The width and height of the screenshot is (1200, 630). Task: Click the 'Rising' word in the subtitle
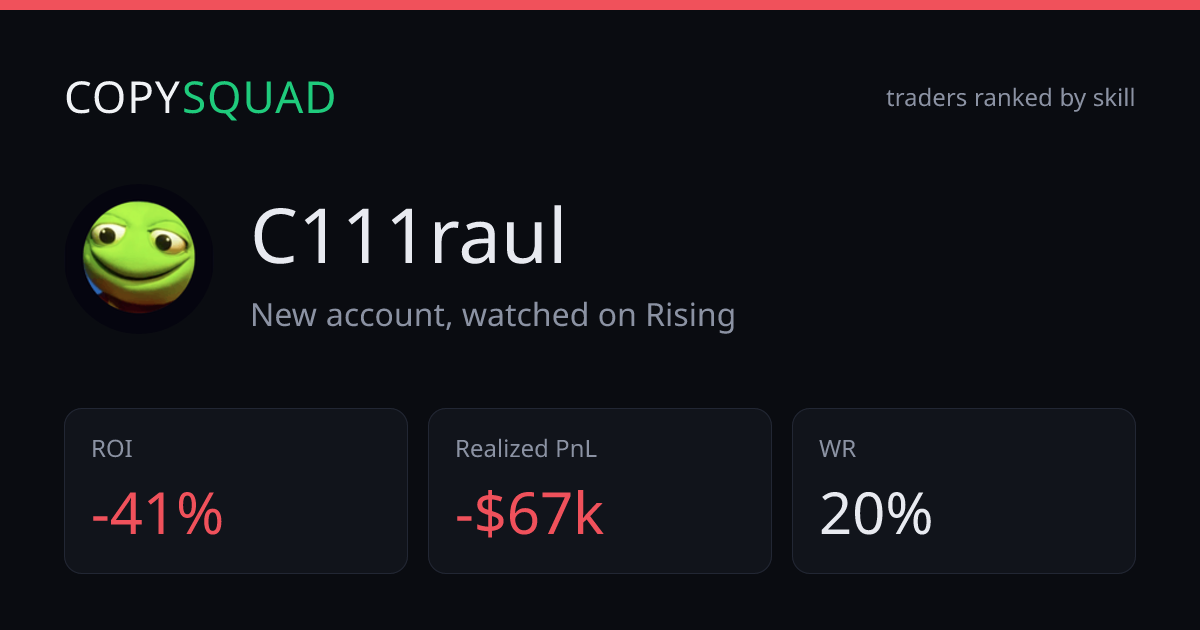(690, 316)
